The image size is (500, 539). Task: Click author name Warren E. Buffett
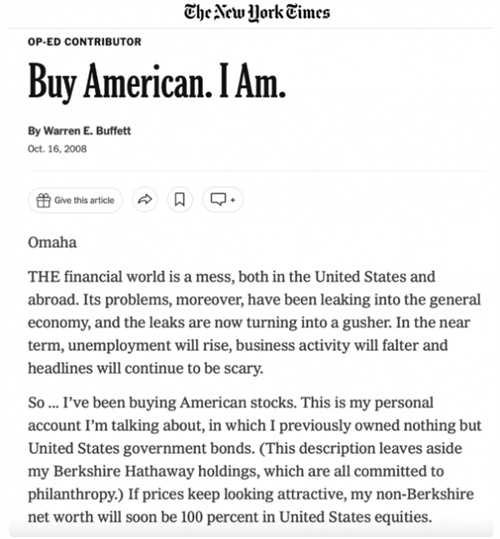(87, 131)
